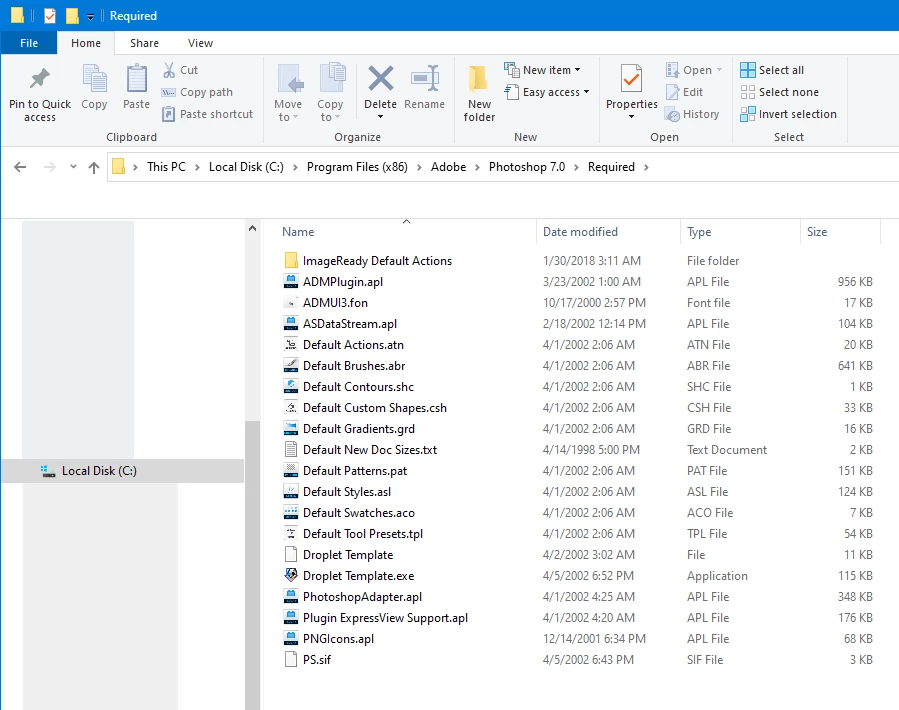Open the File menu tab
This screenshot has height=710, width=899.
pos(29,43)
